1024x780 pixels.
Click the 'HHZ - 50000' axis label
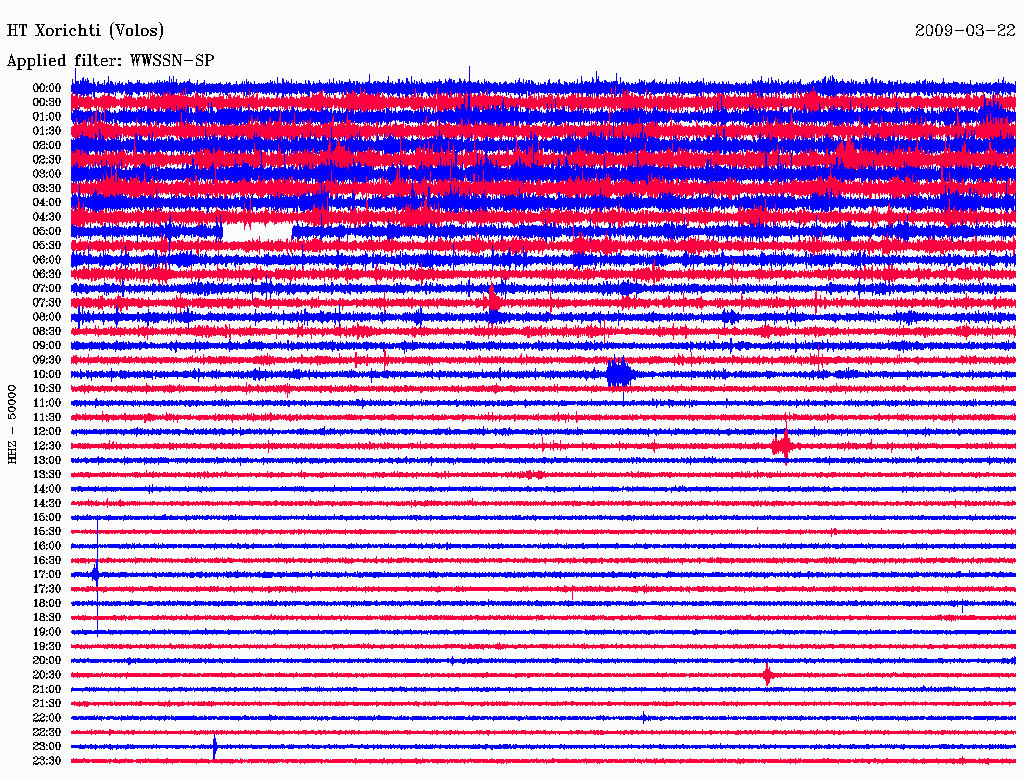coord(12,424)
